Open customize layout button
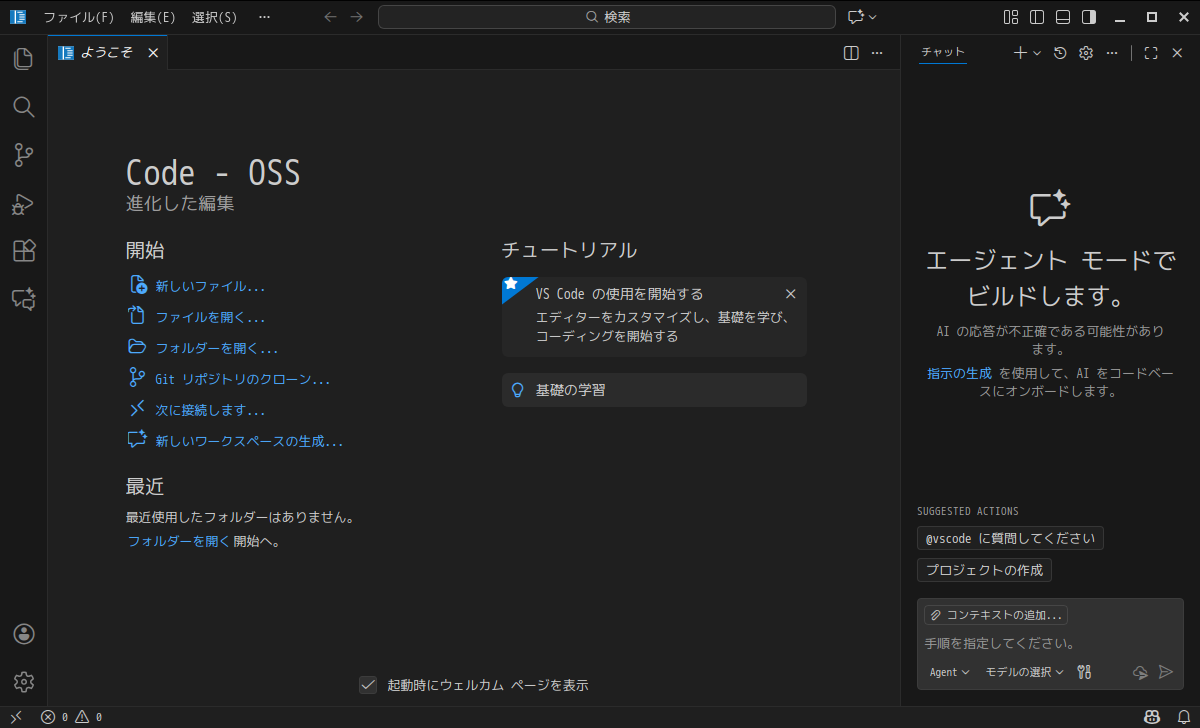Image resolution: width=1200 pixels, height=728 pixels. click(1011, 17)
